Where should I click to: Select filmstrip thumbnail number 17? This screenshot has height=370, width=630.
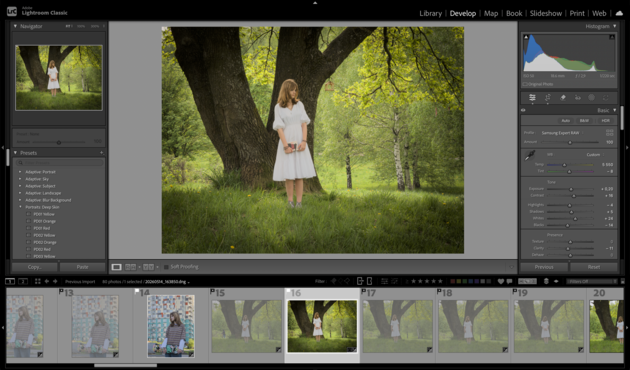[398, 326]
